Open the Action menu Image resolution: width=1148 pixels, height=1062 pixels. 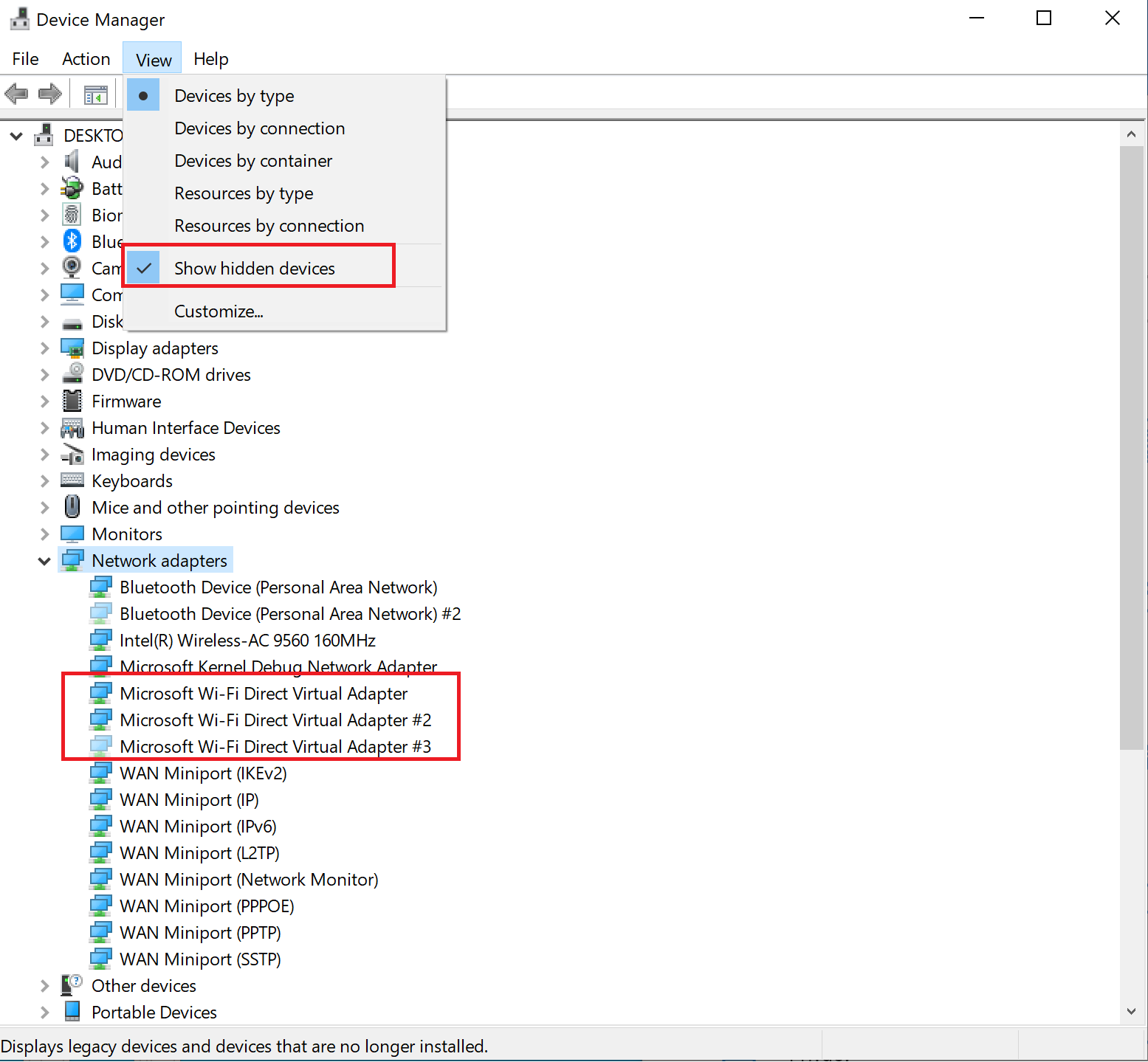coord(86,59)
